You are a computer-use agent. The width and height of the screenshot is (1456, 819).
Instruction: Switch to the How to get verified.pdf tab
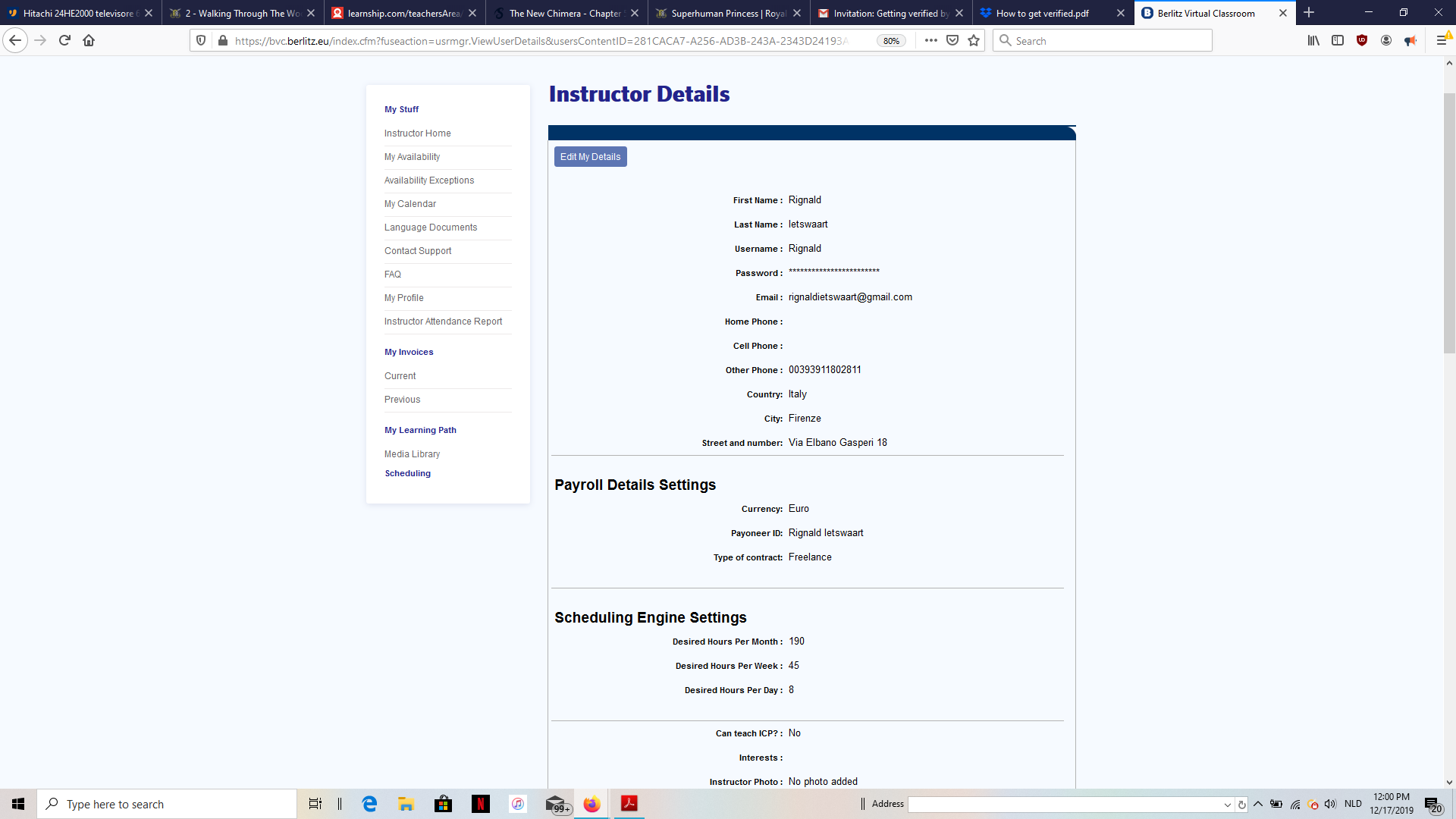pyautogui.click(x=1043, y=14)
